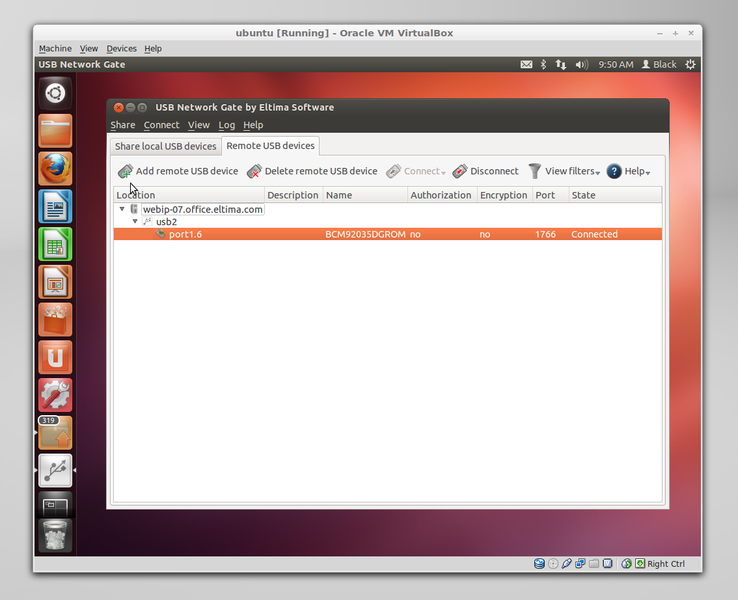Click the Connected state cell

[594, 234]
